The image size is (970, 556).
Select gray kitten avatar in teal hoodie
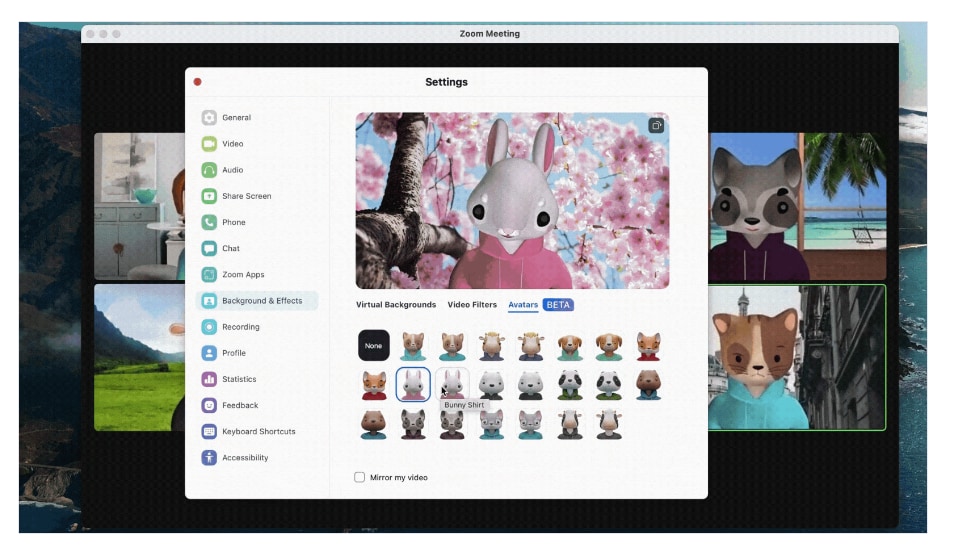(492, 424)
